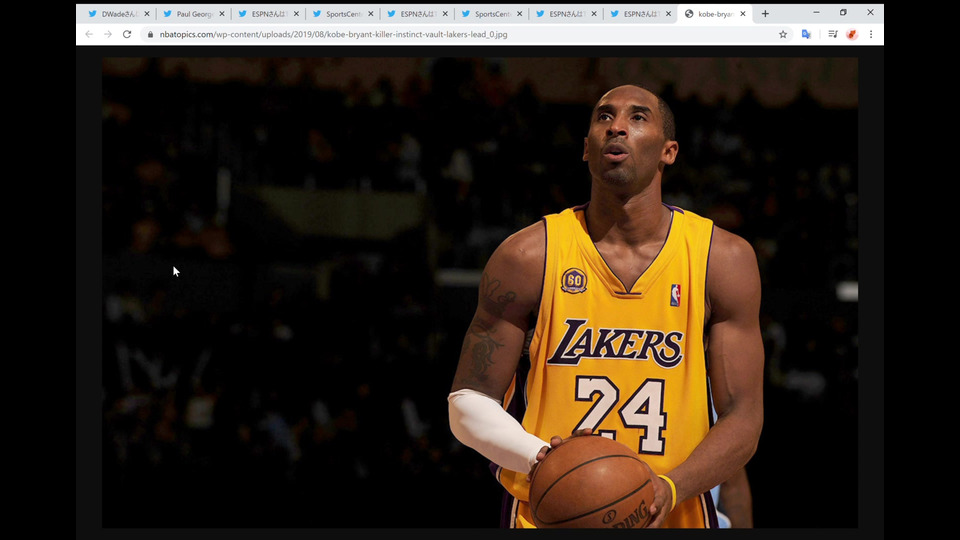Open the media control playlist icon
The image size is (960, 540).
coord(832,34)
